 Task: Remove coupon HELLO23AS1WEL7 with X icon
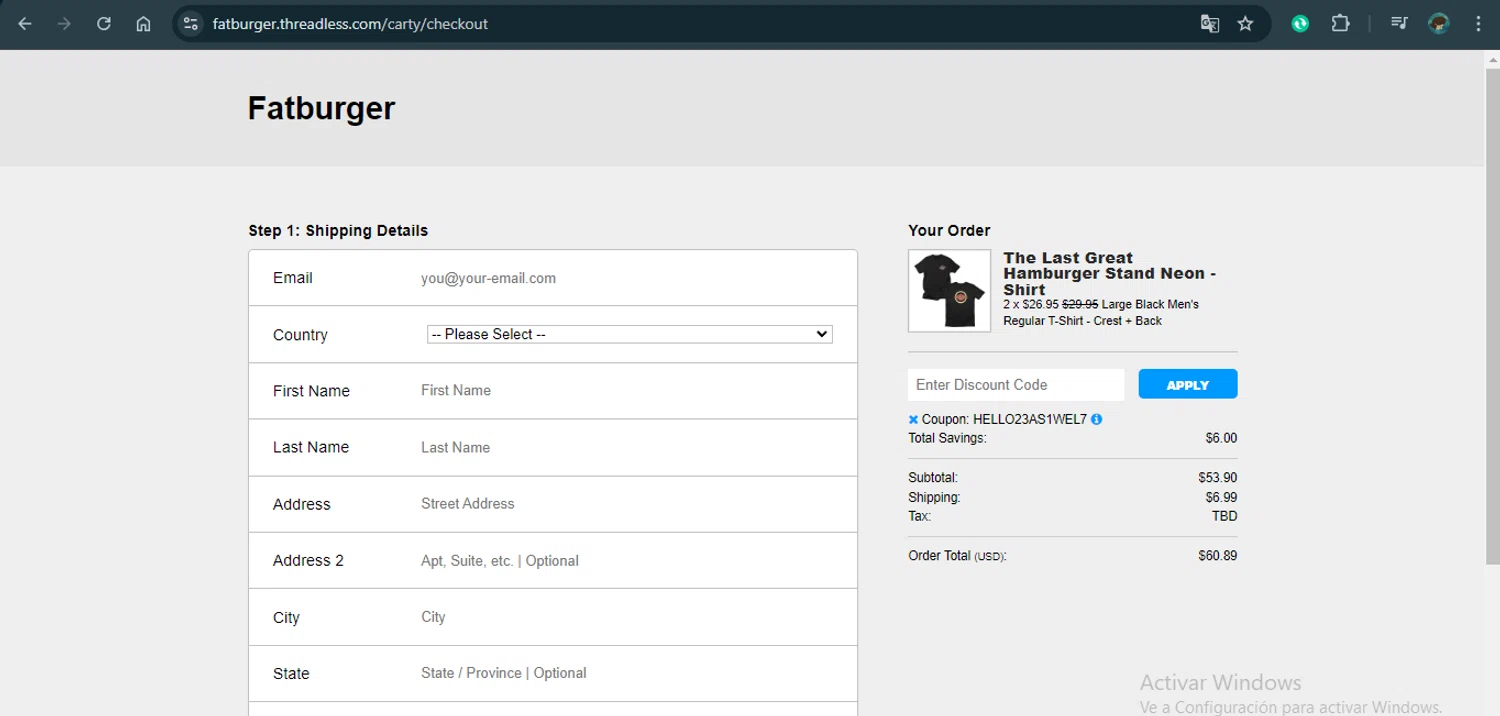(x=913, y=420)
